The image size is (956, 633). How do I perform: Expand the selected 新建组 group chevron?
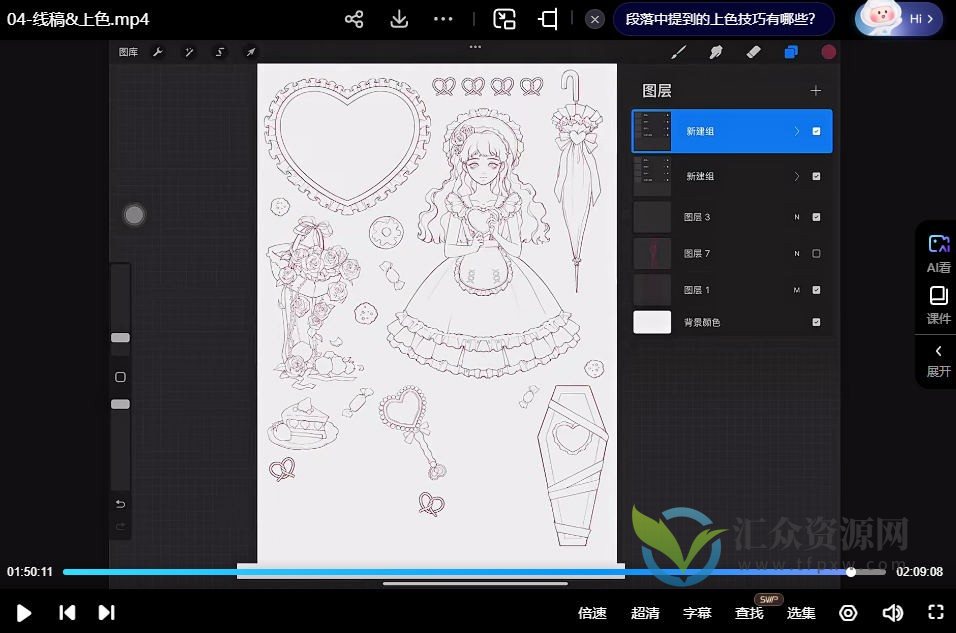click(x=797, y=131)
